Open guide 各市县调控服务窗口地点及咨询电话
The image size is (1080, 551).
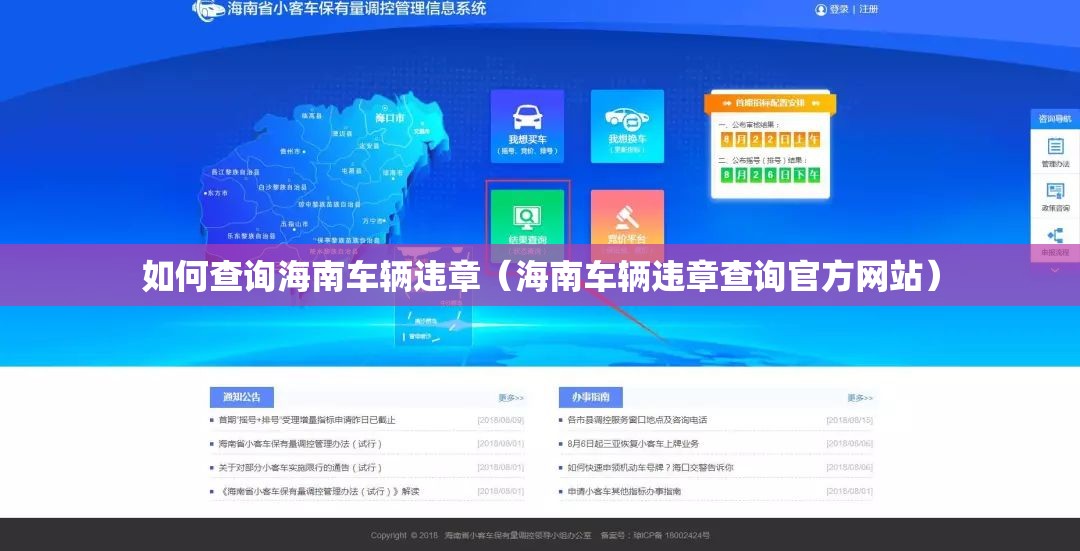(x=637, y=419)
